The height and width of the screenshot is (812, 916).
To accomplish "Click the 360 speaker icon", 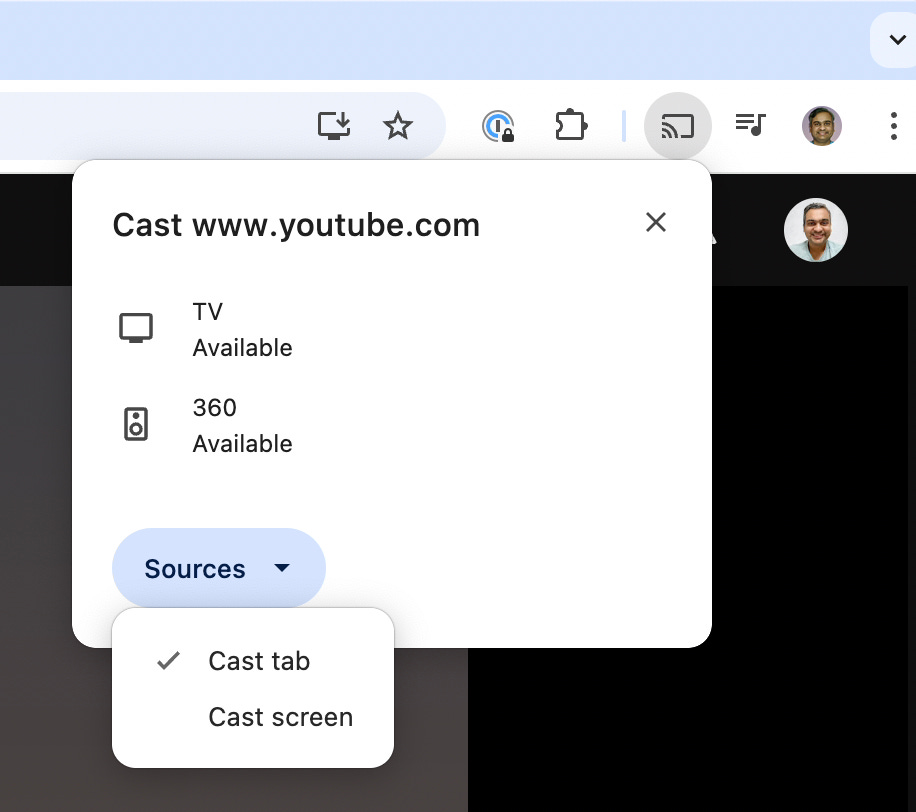I will (x=136, y=424).
